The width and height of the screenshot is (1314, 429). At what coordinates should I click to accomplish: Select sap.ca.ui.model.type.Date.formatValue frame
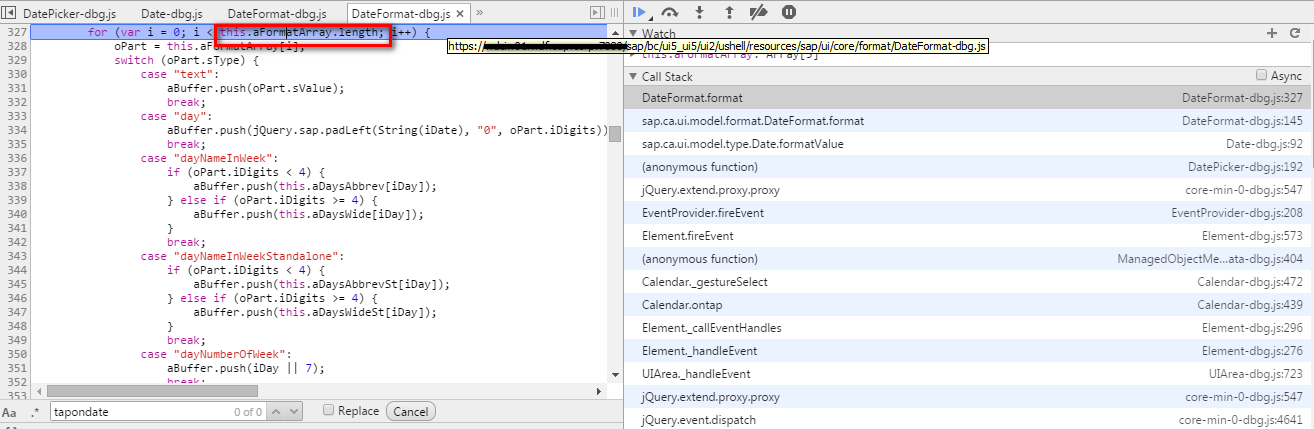click(x=968, y=143)
